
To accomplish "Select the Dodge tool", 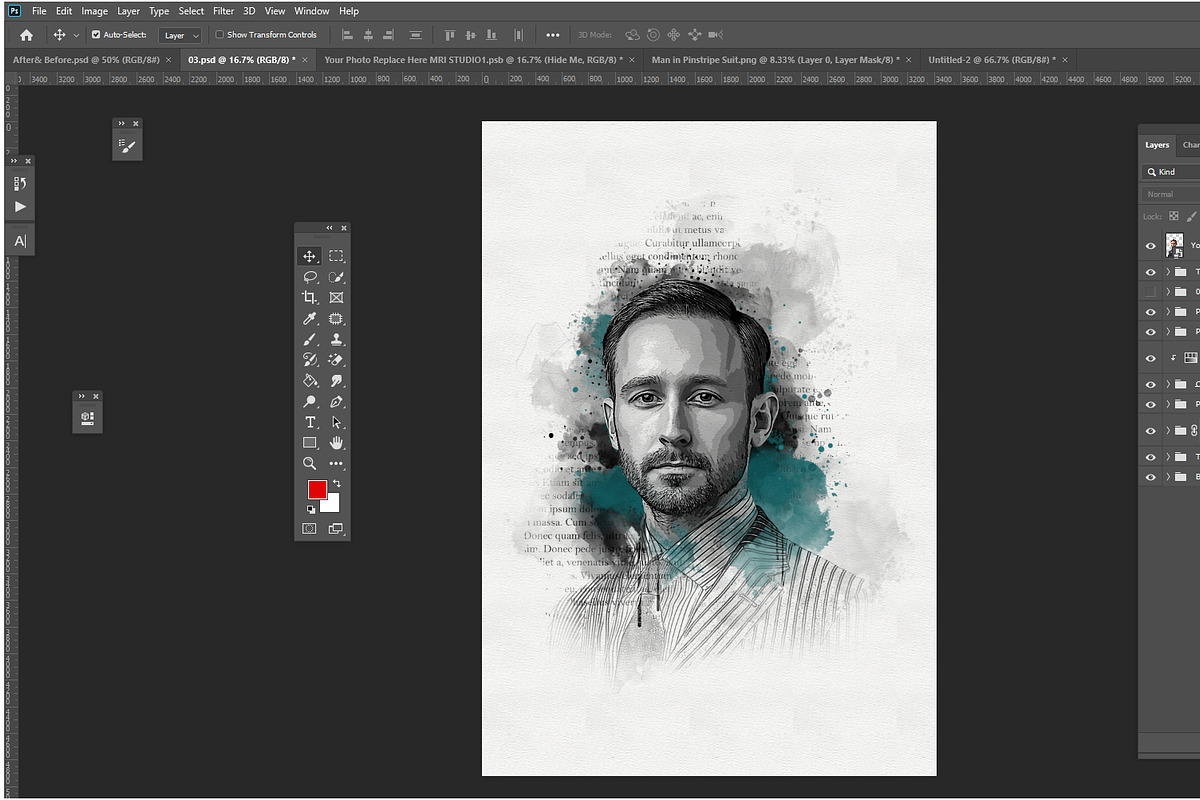I will (310, 402).
